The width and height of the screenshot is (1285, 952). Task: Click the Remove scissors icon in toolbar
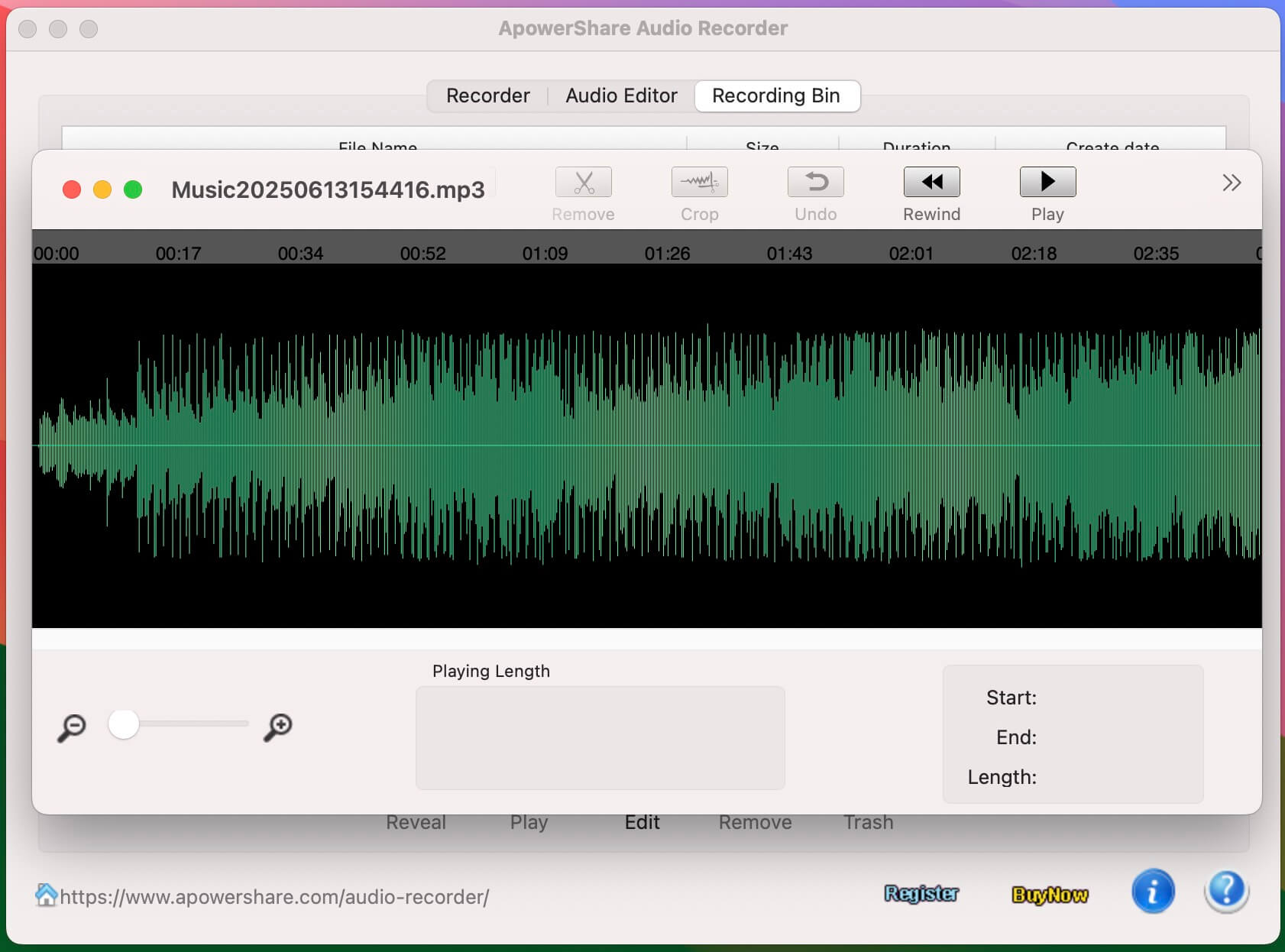[583, 183]
